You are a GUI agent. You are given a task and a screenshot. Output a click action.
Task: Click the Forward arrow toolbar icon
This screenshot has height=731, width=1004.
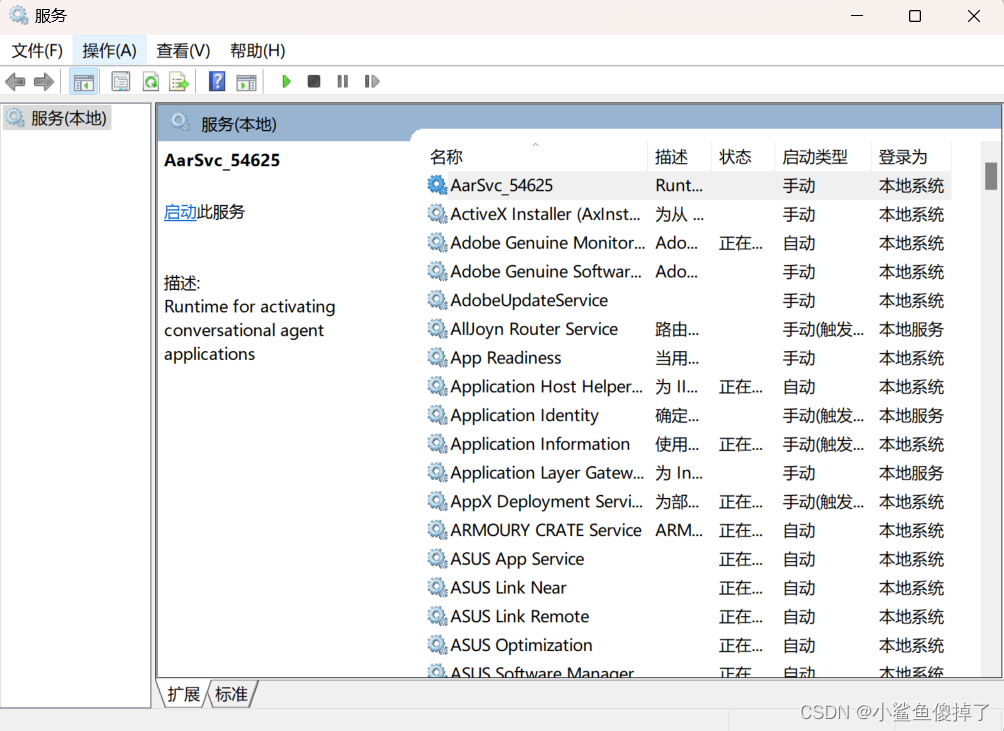(x=44, y=82)
